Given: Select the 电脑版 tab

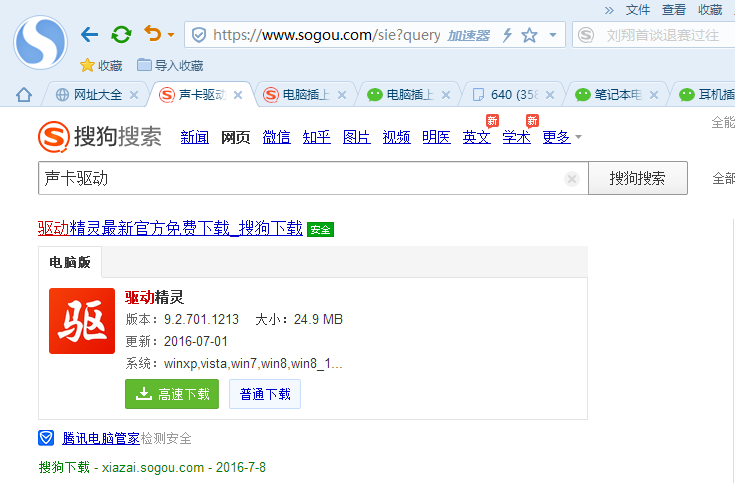Looking at the screenshot, I should 70,262.
